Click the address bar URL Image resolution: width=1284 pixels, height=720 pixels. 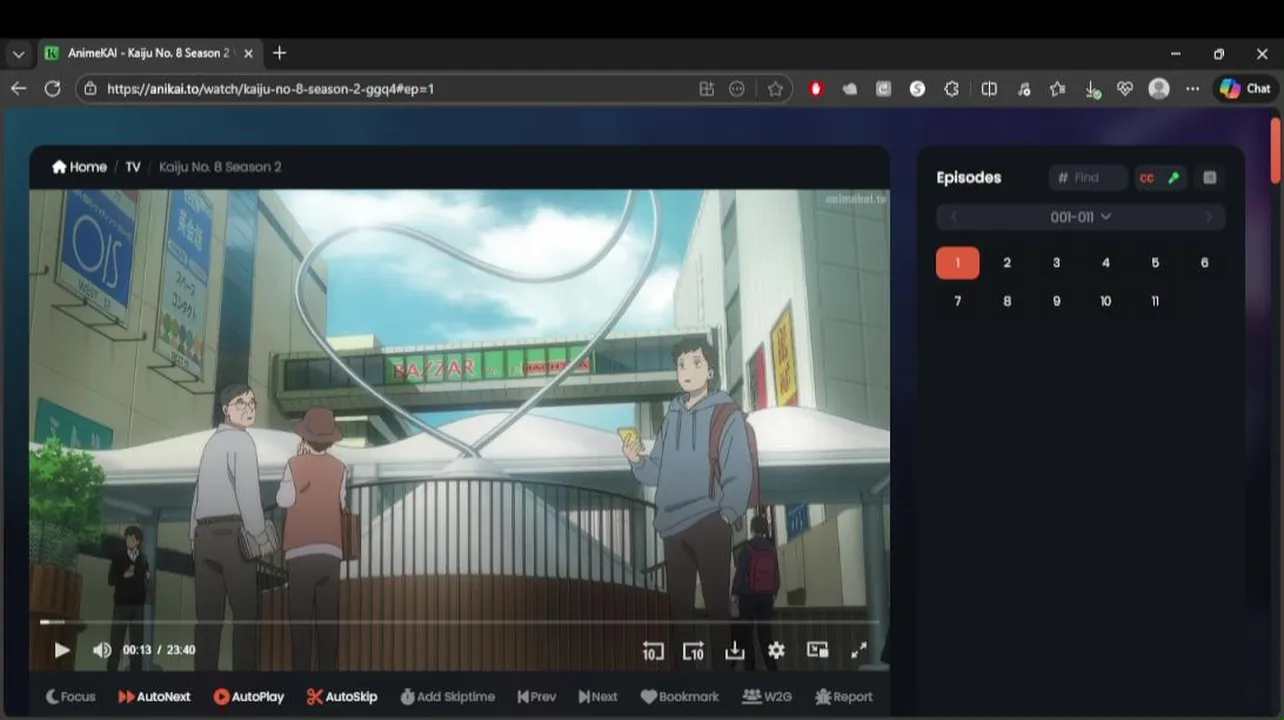coord(270,89)
